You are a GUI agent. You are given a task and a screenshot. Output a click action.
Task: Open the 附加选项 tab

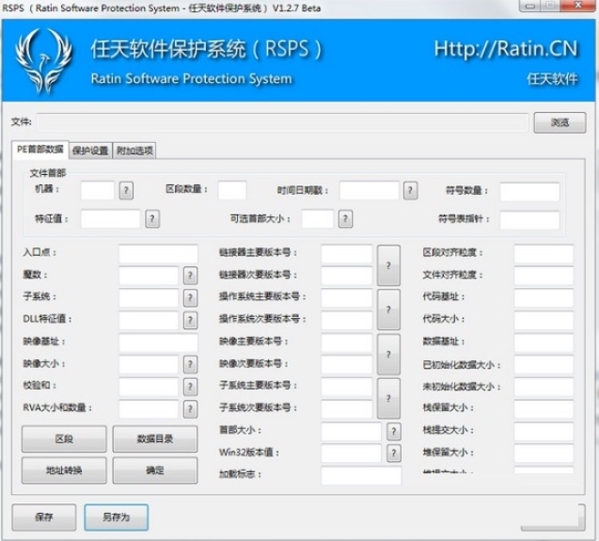(134, 151)
